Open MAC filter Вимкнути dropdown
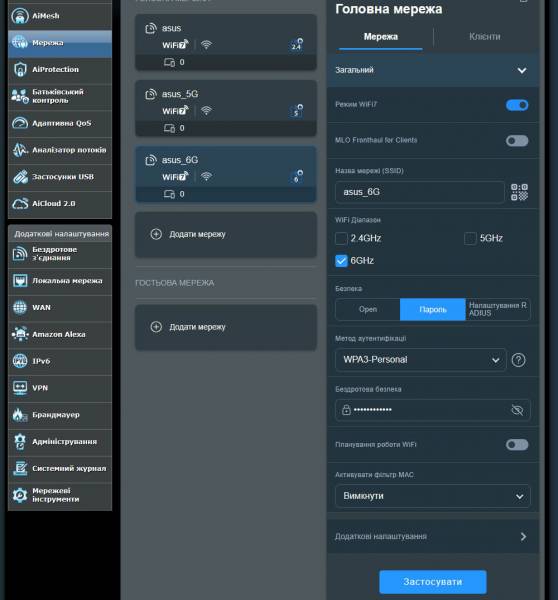Image resolution: width=558 pixels, height=600 pixels. (433, 496)
